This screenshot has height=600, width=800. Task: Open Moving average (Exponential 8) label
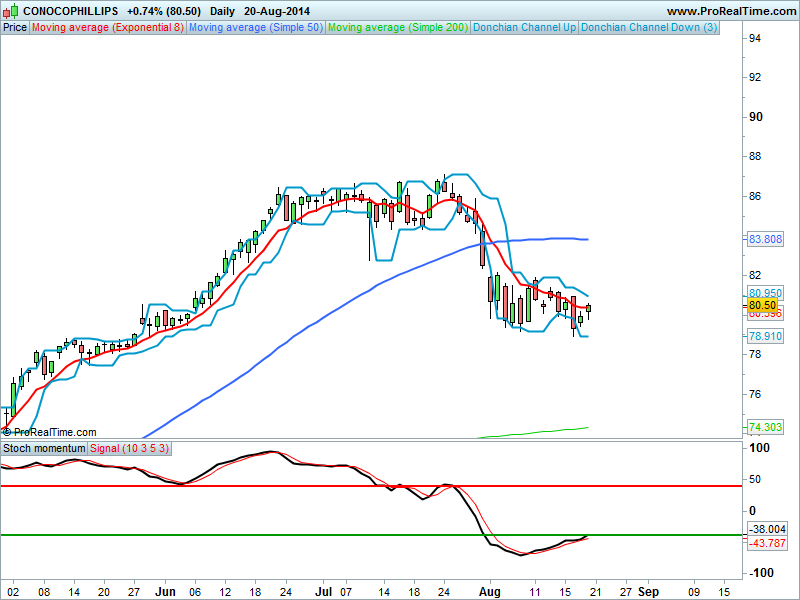click(x=108, y=28)
